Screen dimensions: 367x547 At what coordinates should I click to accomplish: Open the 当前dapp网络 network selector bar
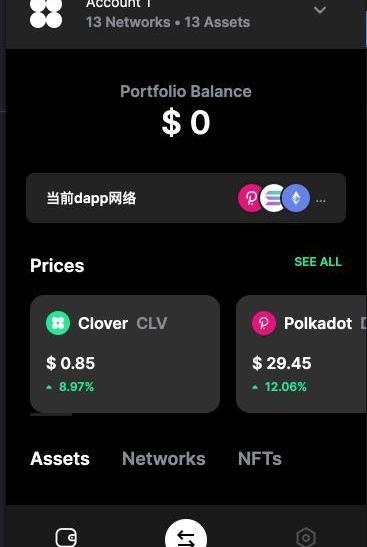186,198
